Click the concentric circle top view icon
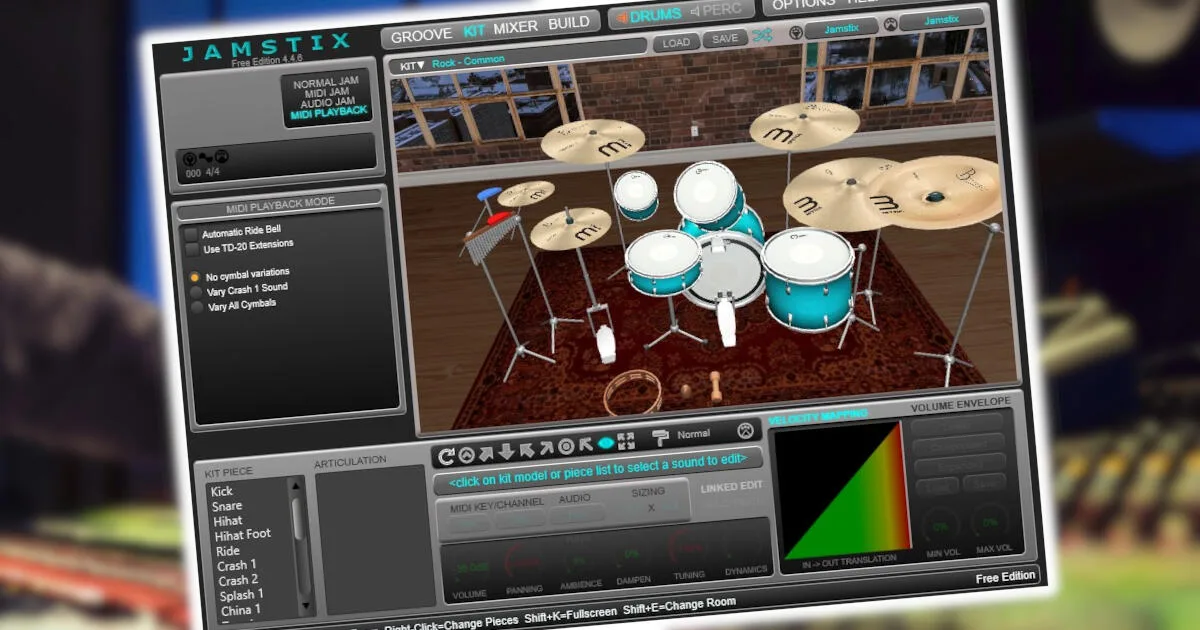The height and width of the screenshot is (630, 1200). (x=566, y=447)
